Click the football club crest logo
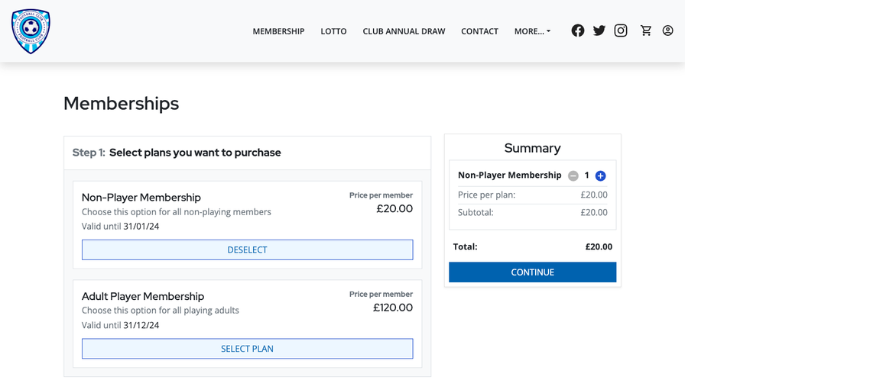The width and height of the screenshot is (870, 389). (31, 31)
